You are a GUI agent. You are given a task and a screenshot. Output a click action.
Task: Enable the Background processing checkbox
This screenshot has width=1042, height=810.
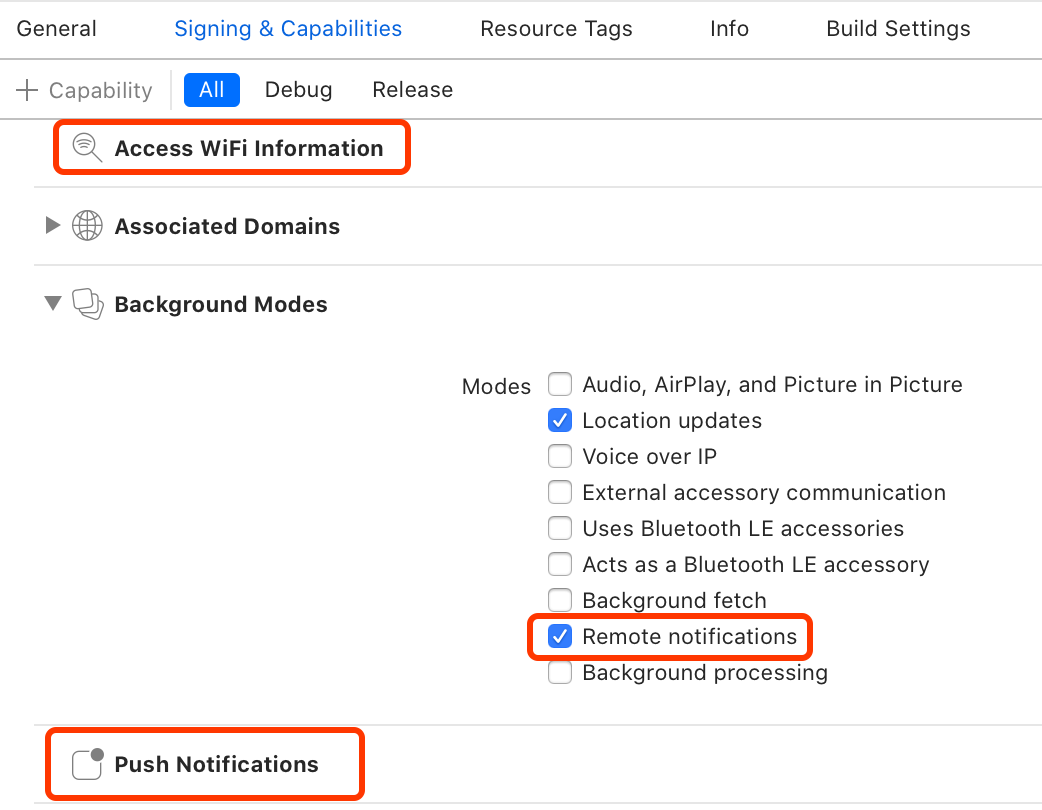[560, 673]
